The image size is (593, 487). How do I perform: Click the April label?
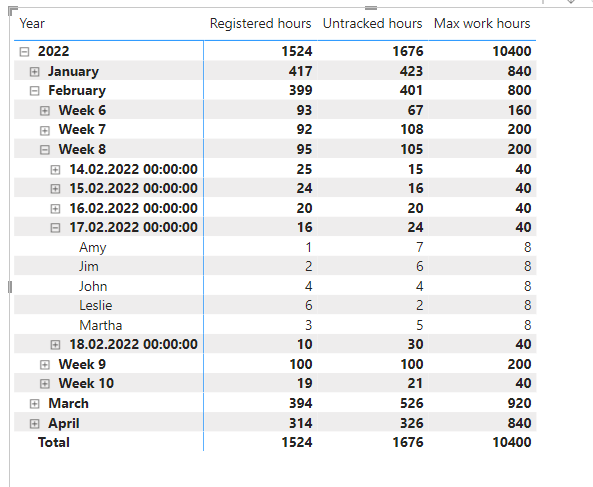pos(64,423)
